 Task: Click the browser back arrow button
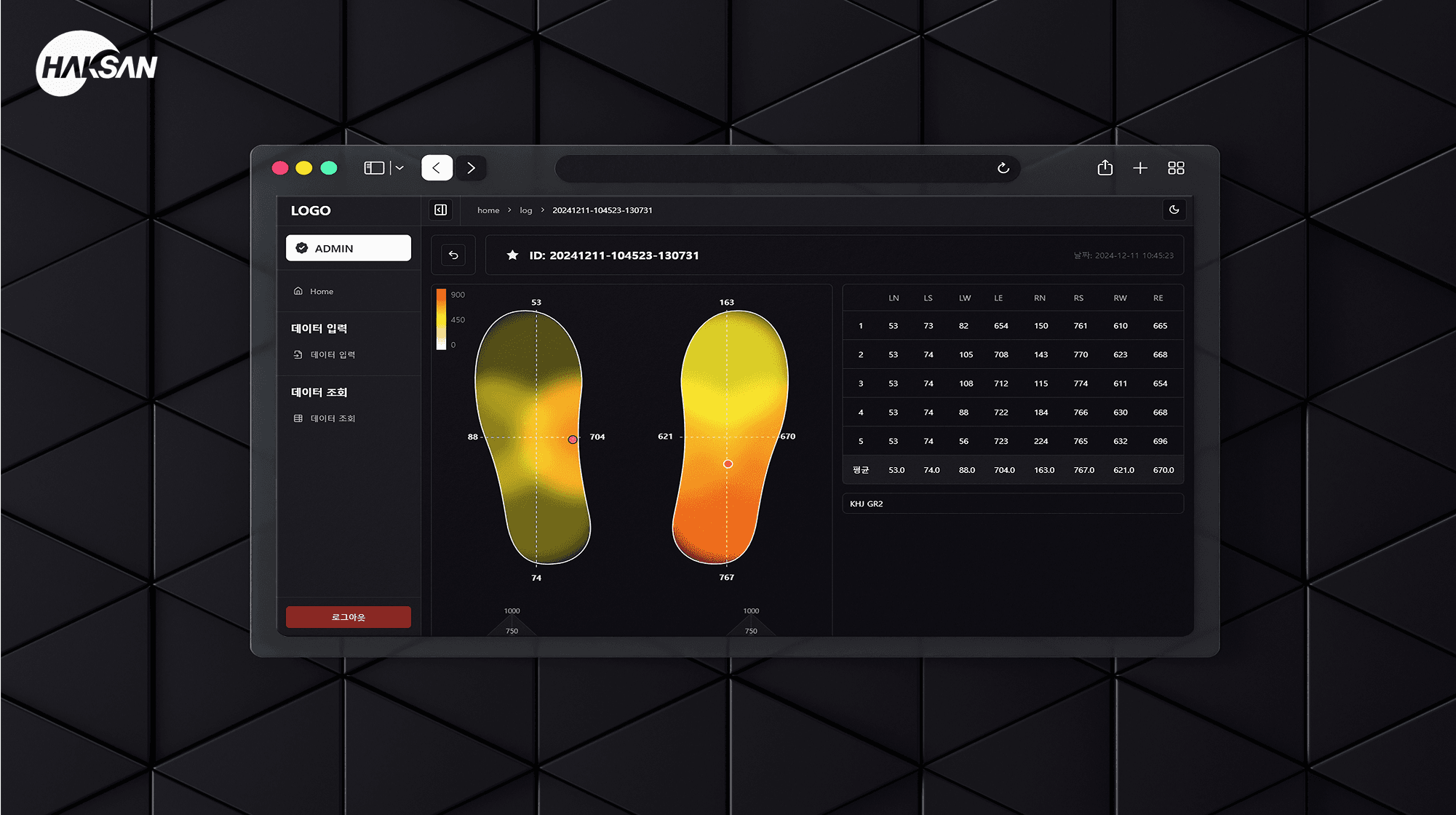click(437, 168)
